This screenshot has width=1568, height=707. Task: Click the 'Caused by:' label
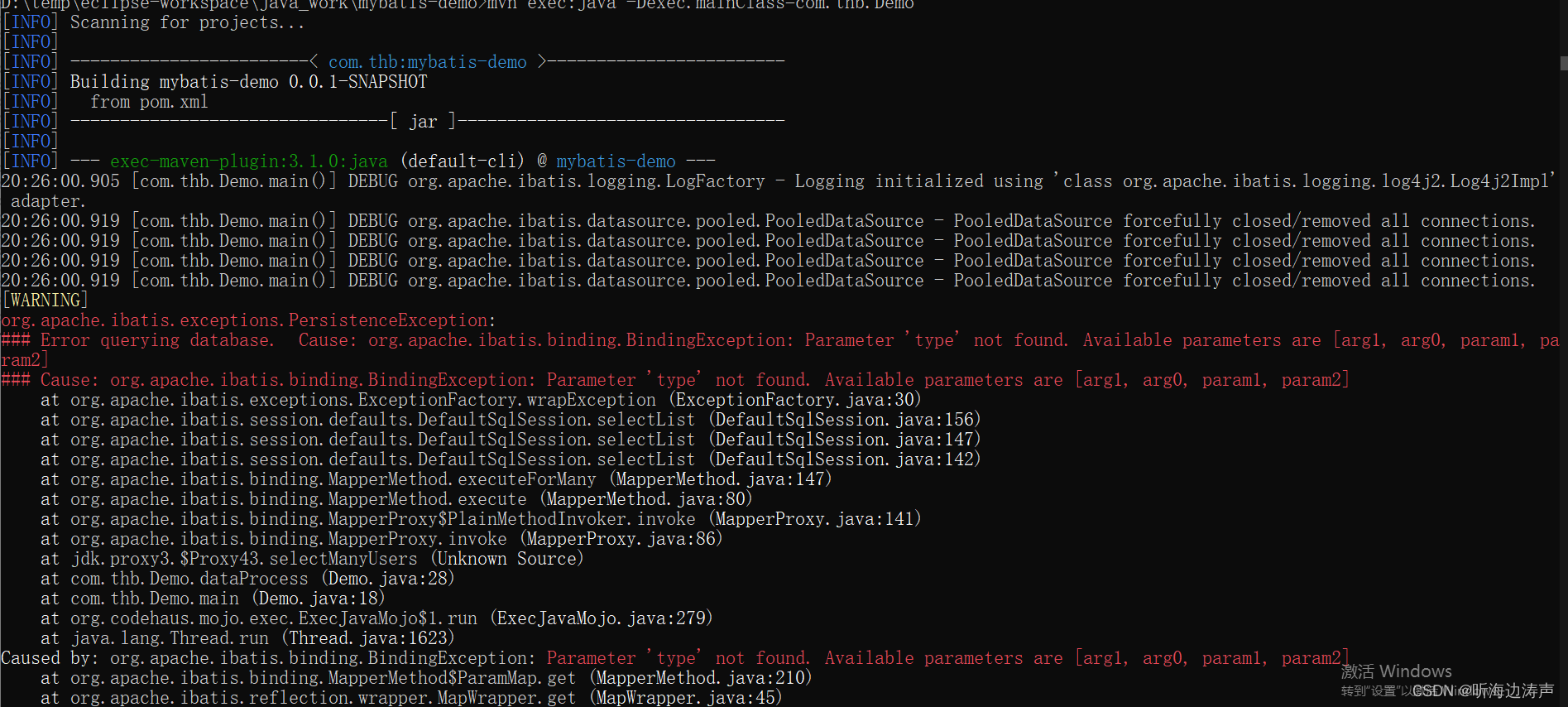pyautogui.click(x=50, y=658)
